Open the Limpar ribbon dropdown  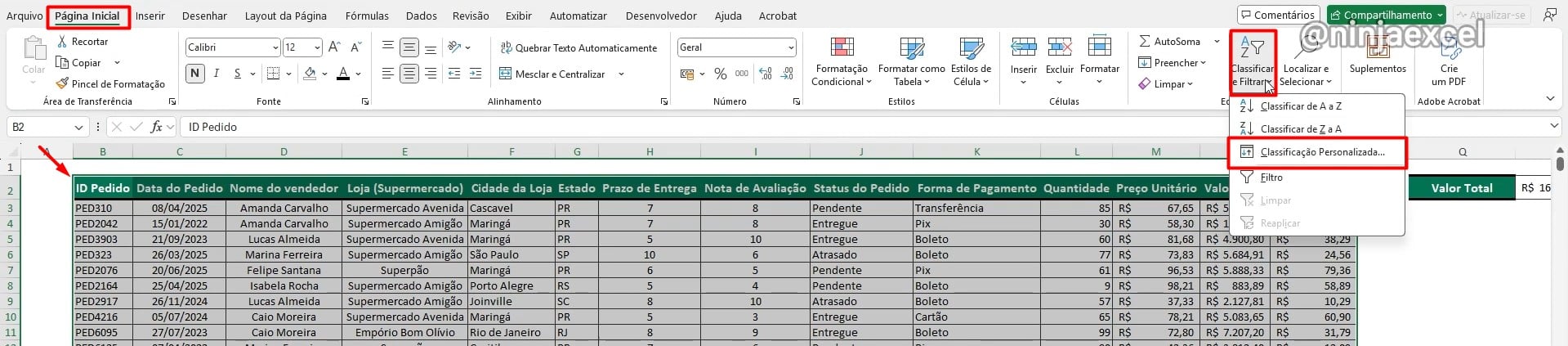1166,84
